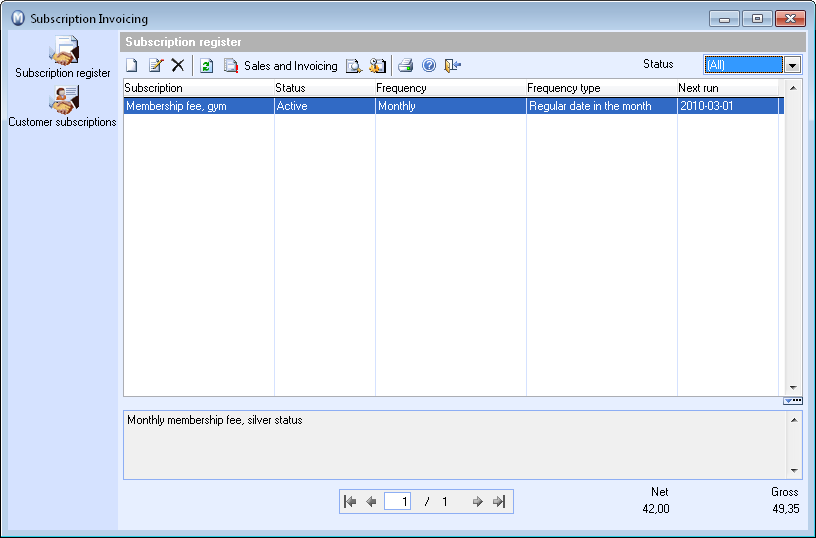Viewport: 816px width, 538px height.
Task: Delete the selected subscription with X icon
Action: click(178, 66)
